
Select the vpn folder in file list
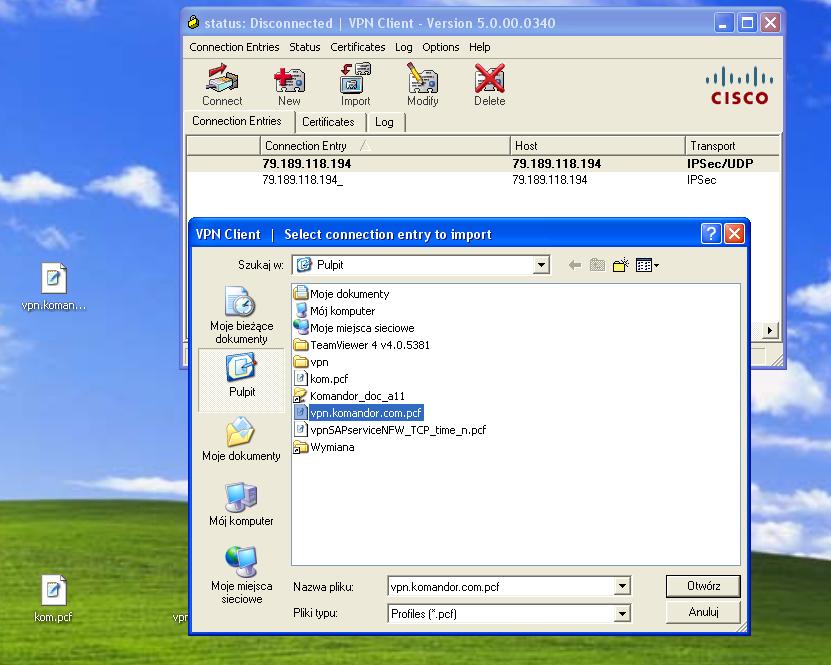312,362
